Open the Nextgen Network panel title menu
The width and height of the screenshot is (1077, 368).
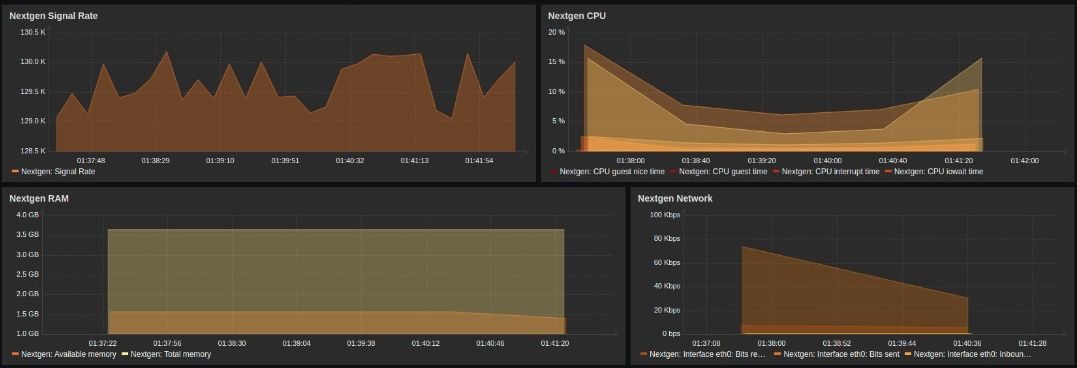(x=675, y=198)
